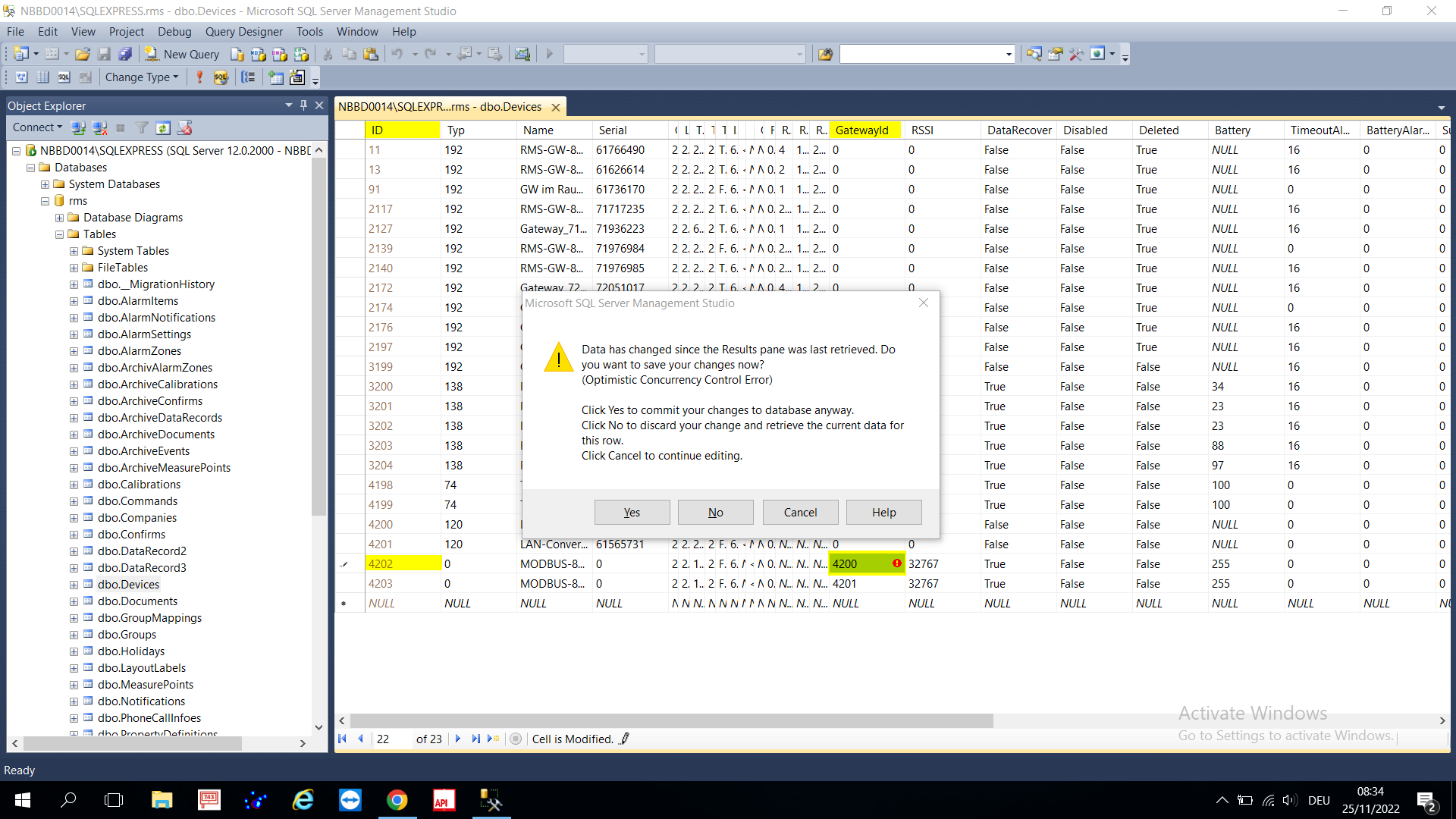Show the Criteria Pane icon

click(x=43, y=77)
